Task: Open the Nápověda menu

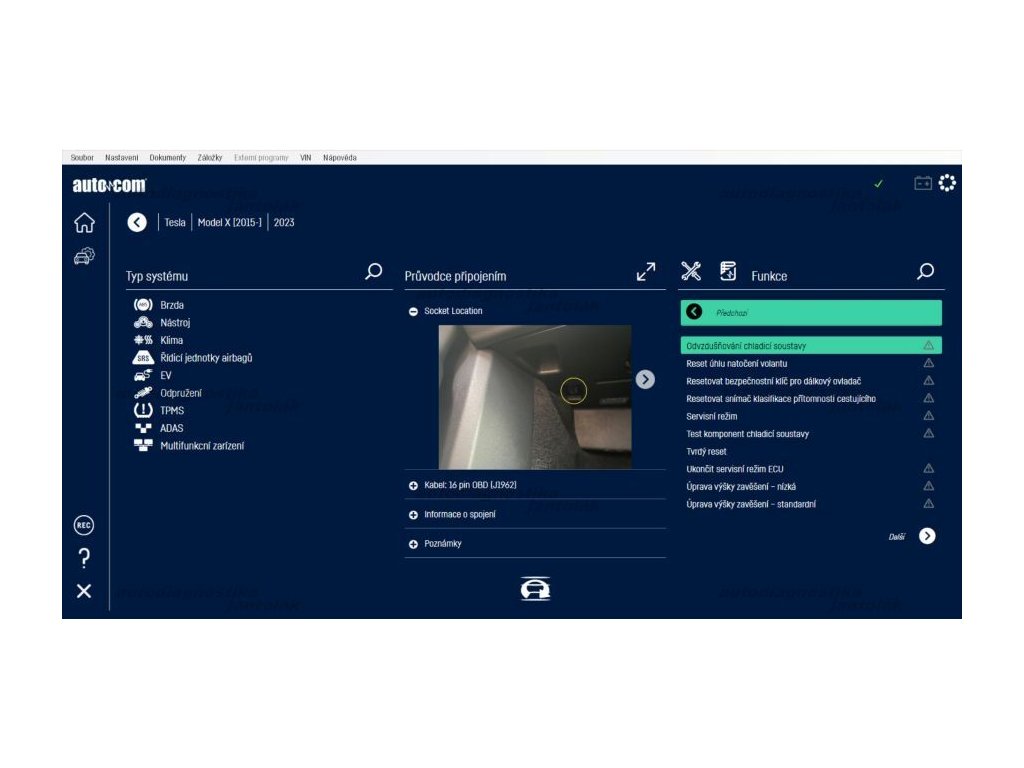Action: 340,158
